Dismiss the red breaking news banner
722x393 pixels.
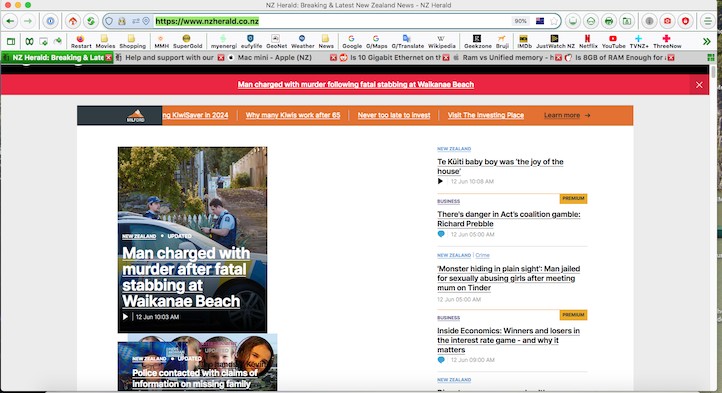click(x=699, y=85)
